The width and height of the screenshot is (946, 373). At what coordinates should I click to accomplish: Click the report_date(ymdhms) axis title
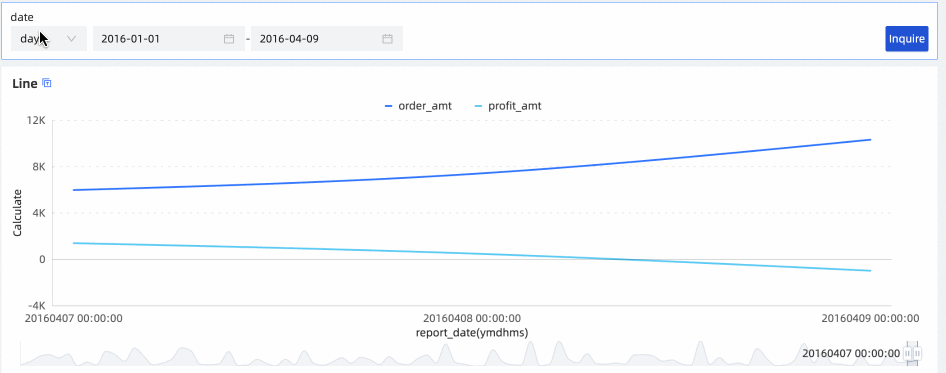pyautogui.click(x=472, y=333)
